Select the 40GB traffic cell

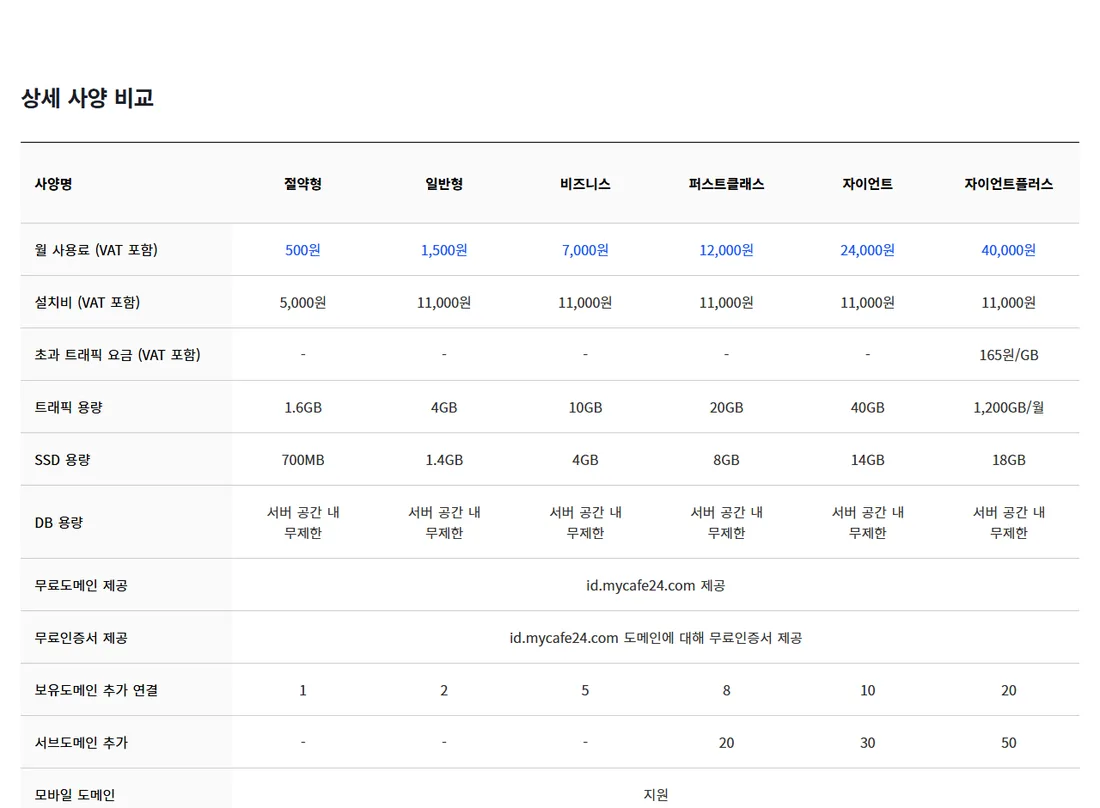(x=867, y=408)
